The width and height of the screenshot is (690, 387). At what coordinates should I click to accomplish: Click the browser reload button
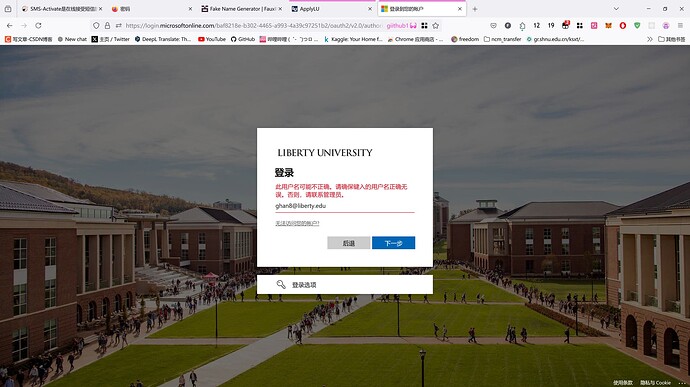pyautogui.click(x=38, y=26)
